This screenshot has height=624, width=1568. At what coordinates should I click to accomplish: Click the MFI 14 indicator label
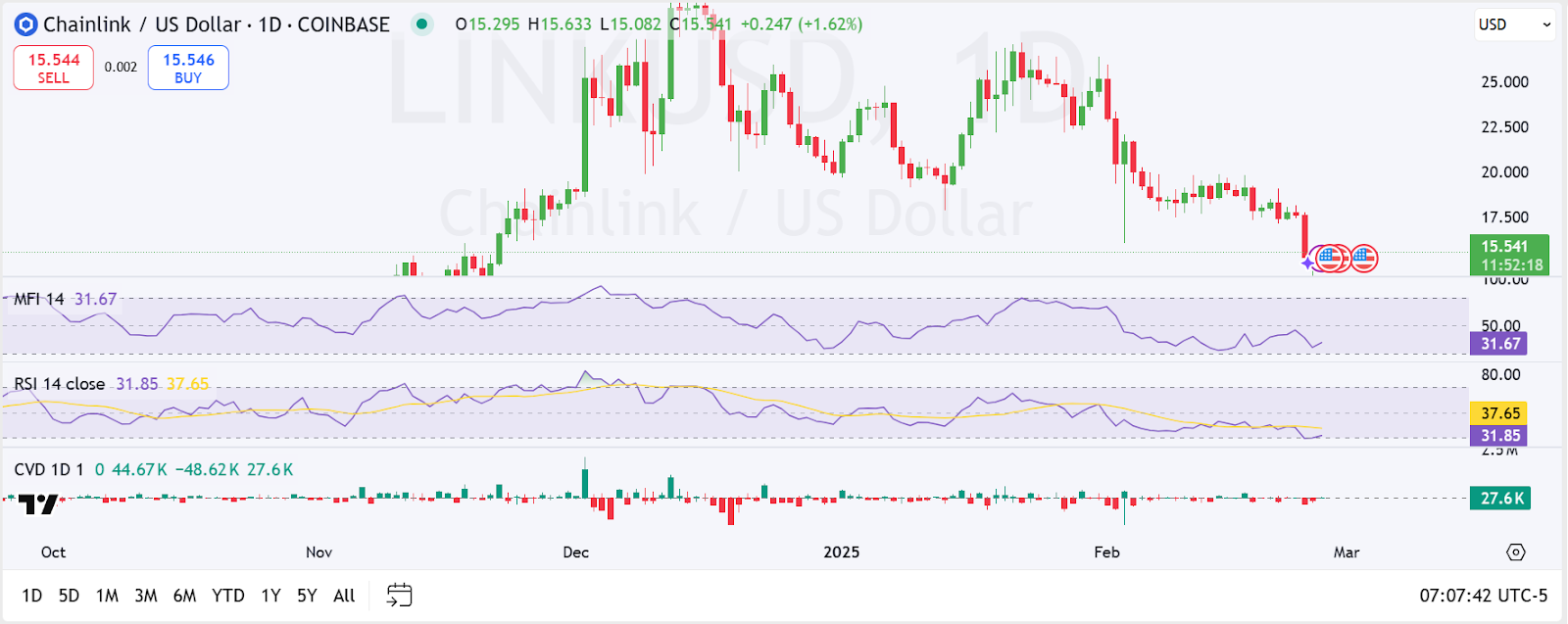pos(39,299)
